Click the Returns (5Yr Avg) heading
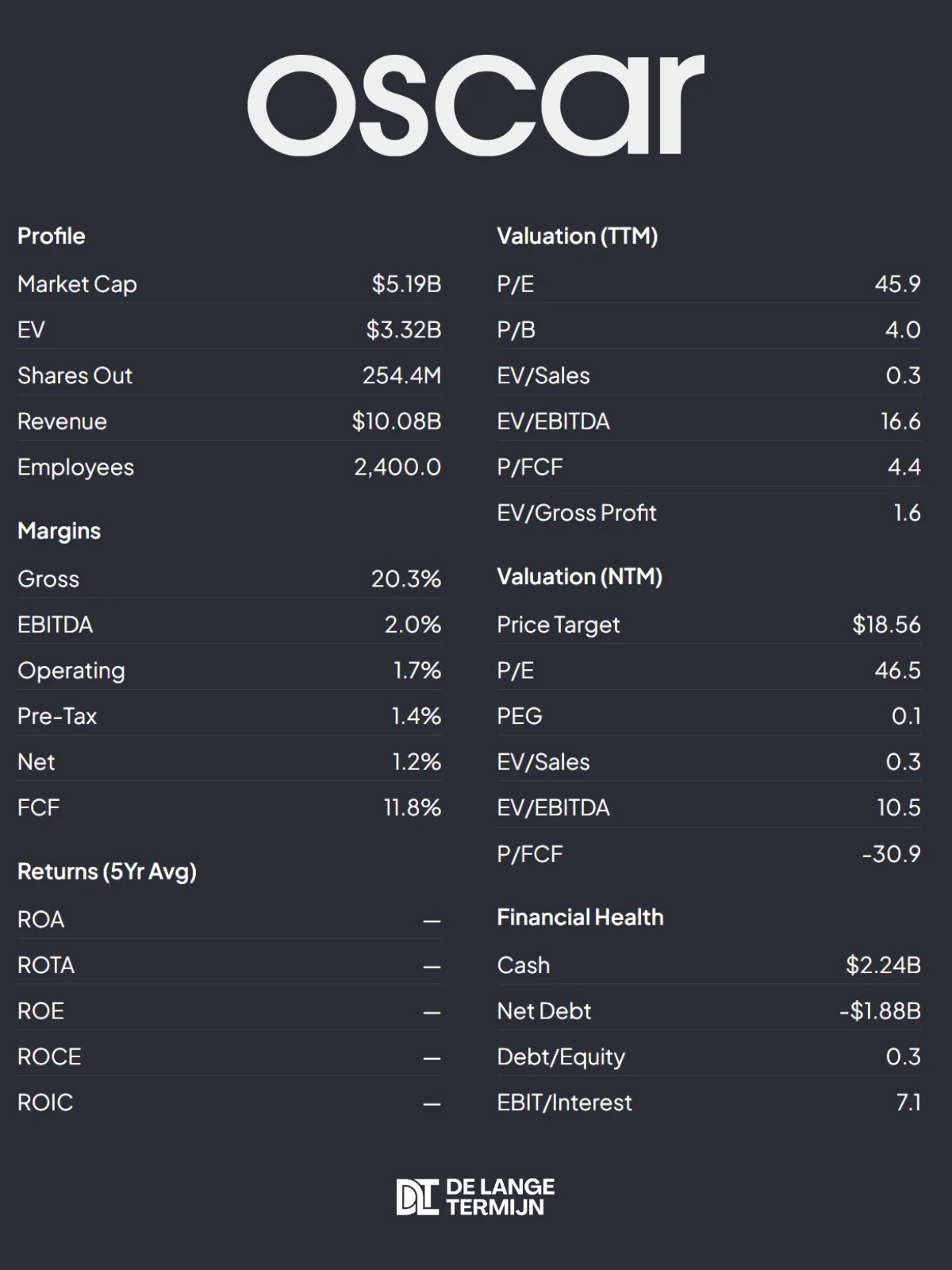 (107, 872)
